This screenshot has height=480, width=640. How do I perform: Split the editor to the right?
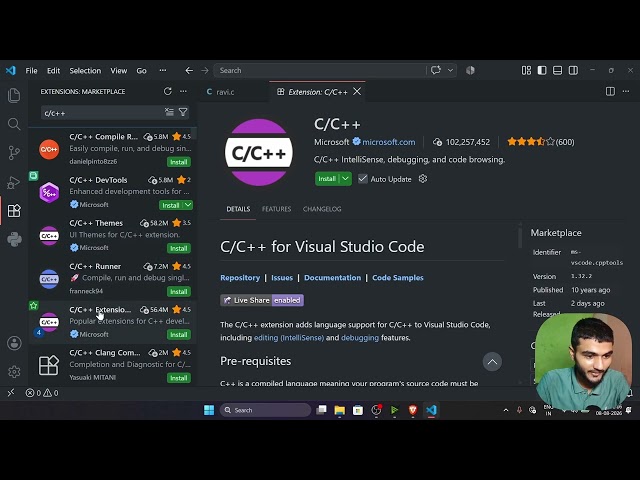pos(610,91)
